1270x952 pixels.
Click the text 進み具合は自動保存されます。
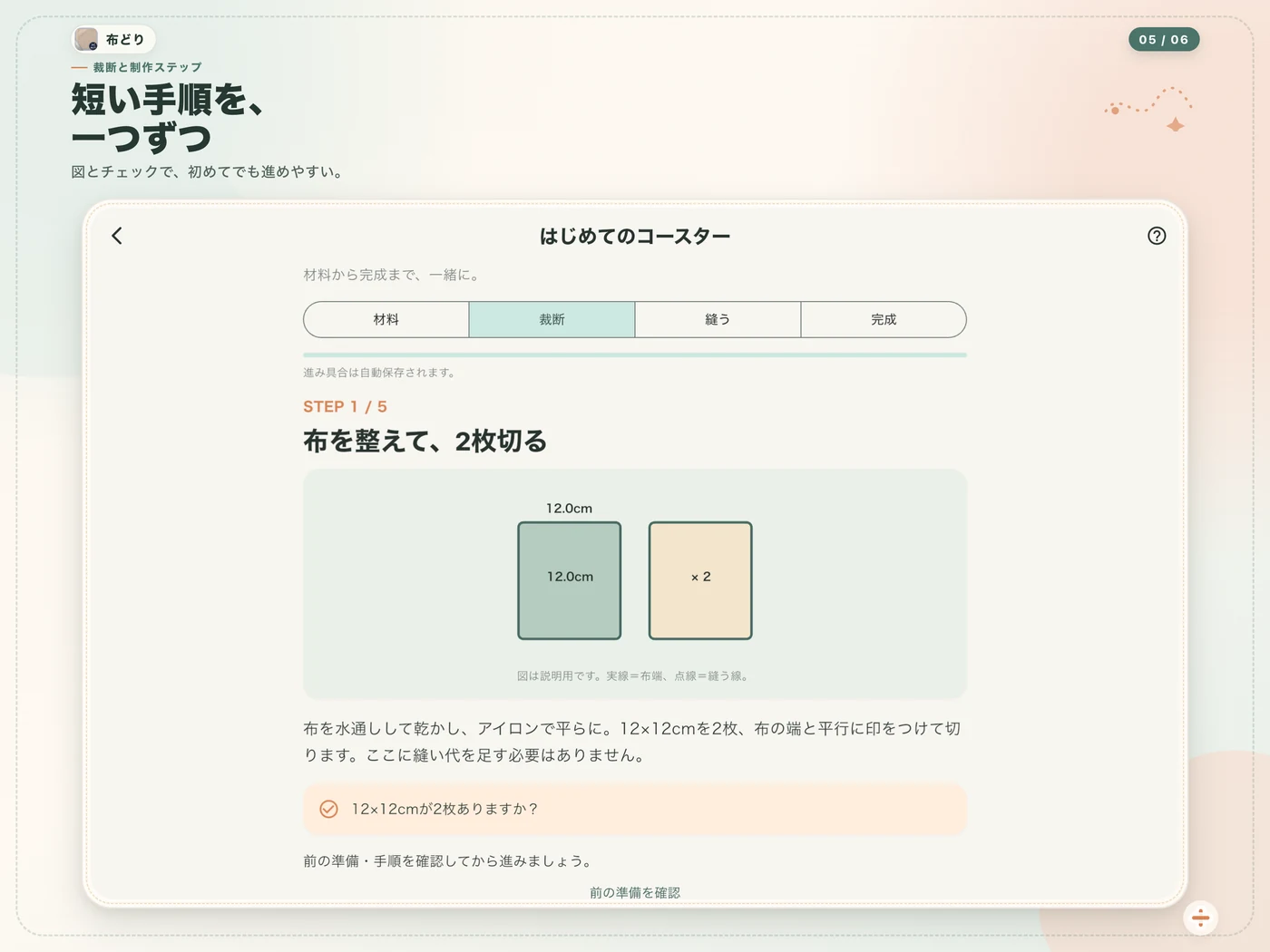[380, 373]
